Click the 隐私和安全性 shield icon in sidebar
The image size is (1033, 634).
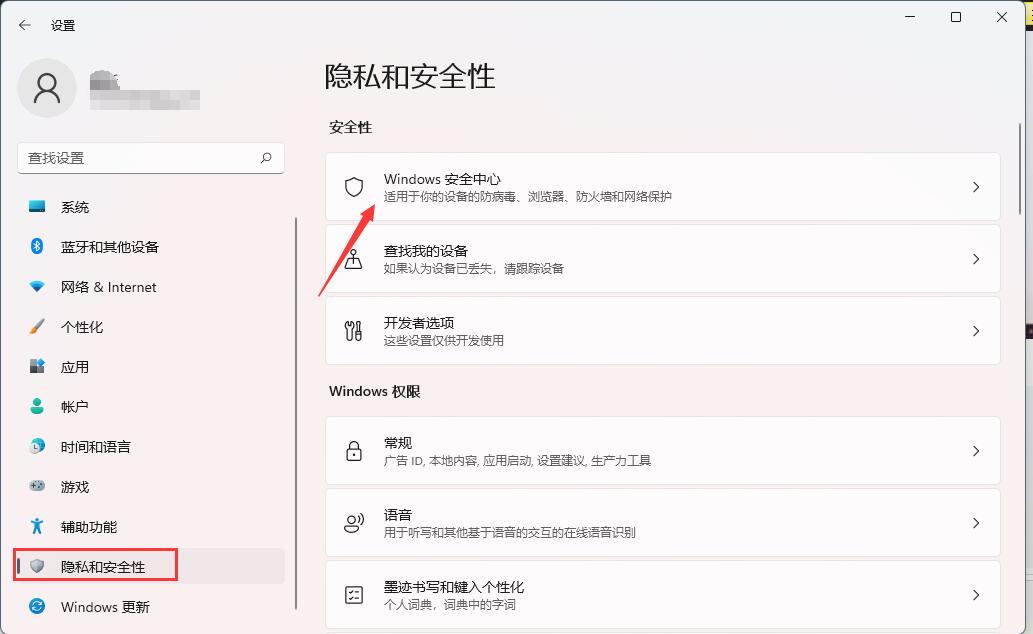click(x=37, y=566)
